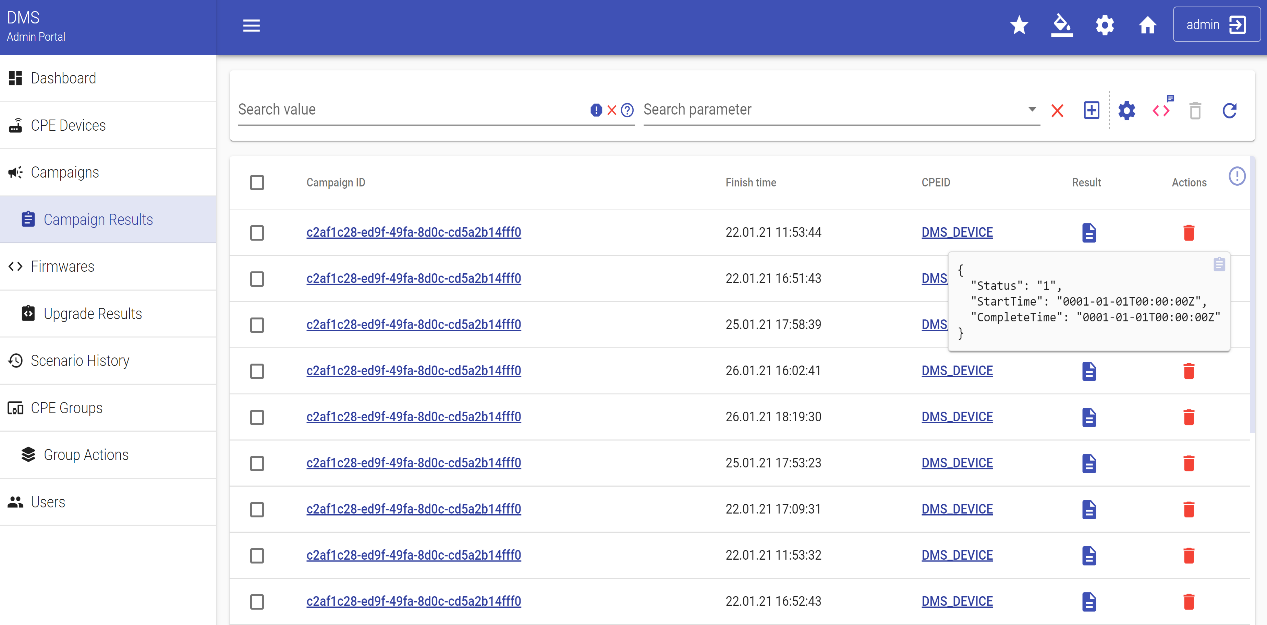This screenshot has width=1267, height=625.
Task: Delete result finished 26.01.21 16:02:41
Action: coord(1189,371)
